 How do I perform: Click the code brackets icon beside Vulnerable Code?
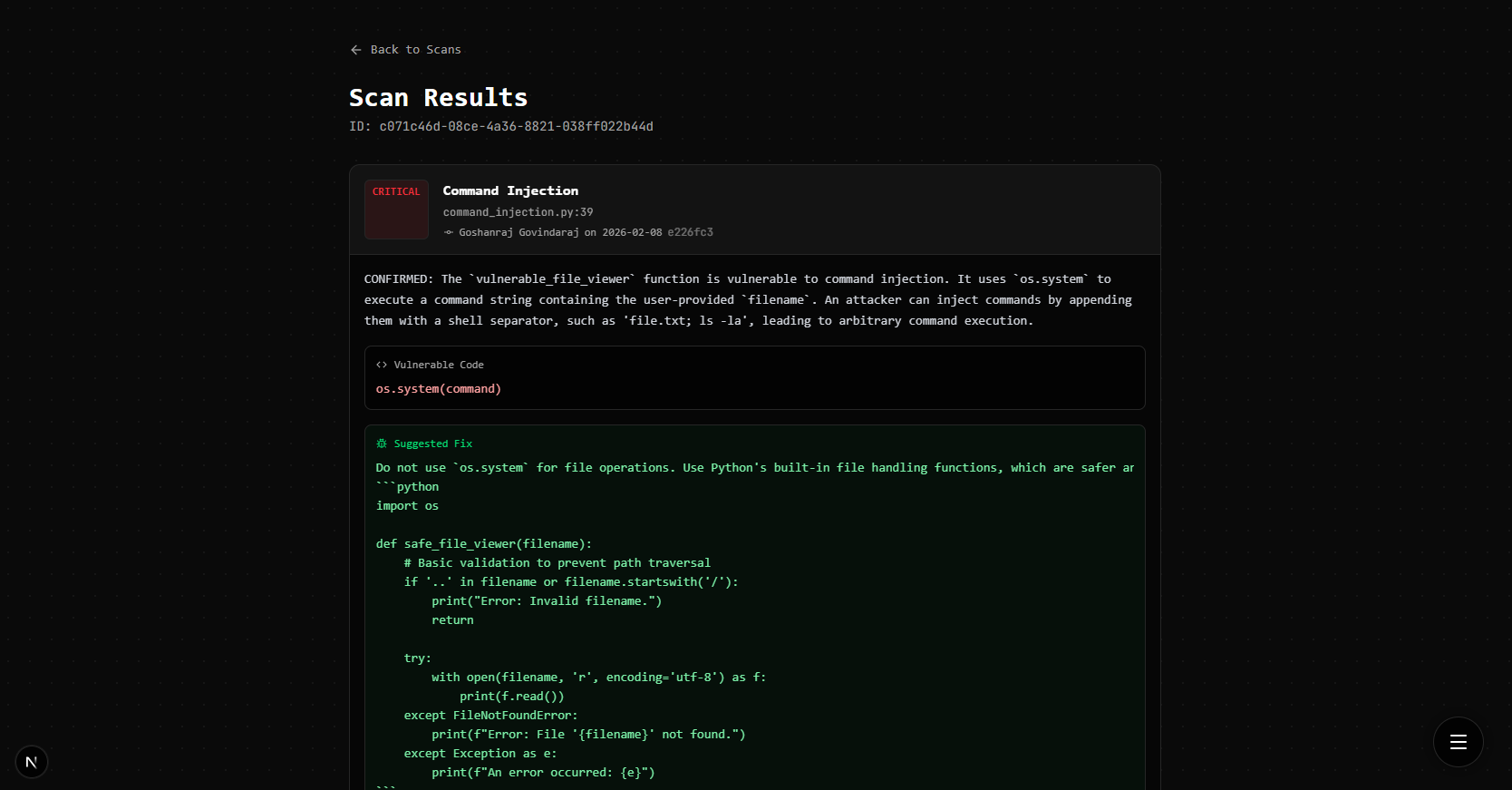tap(382, 365)
